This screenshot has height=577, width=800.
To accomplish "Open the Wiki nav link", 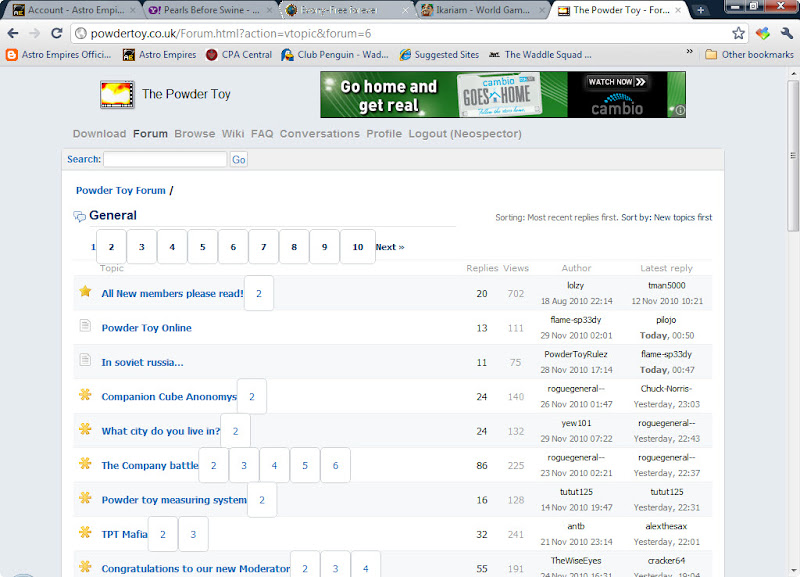I will pyautogui.click(x=233, y=134).
